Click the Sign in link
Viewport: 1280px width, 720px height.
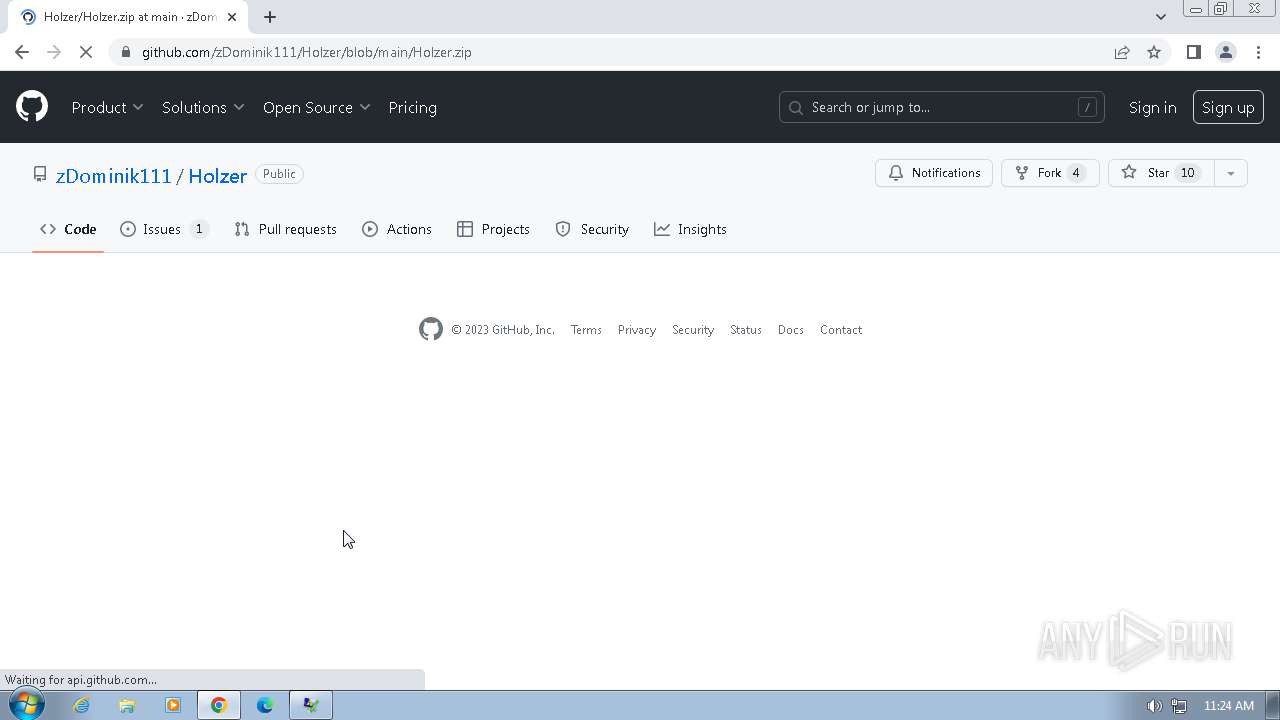point(1152,107)
